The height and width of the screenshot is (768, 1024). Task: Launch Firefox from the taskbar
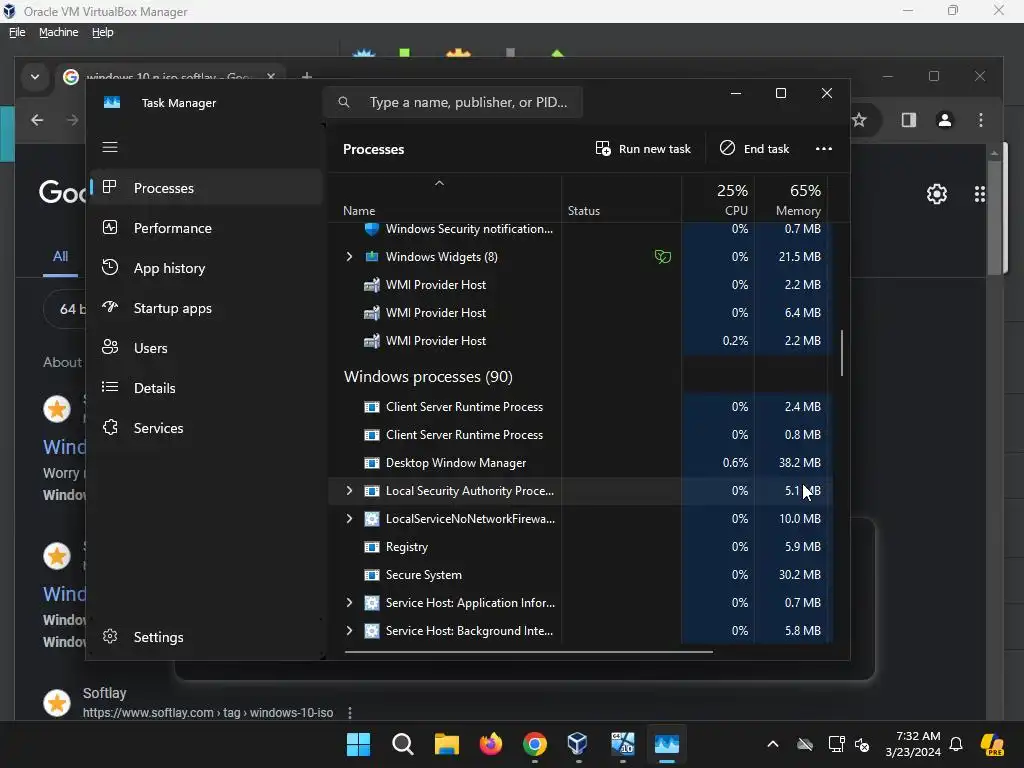tap(490, 744)
